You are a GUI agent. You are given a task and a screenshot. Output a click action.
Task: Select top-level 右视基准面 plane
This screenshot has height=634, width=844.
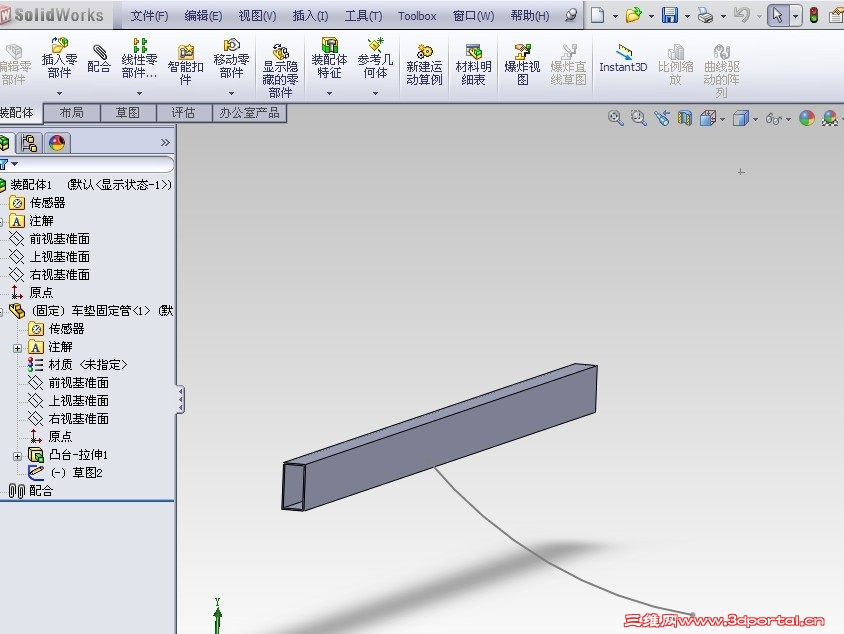pyautogui.click(x=50, y=274)
